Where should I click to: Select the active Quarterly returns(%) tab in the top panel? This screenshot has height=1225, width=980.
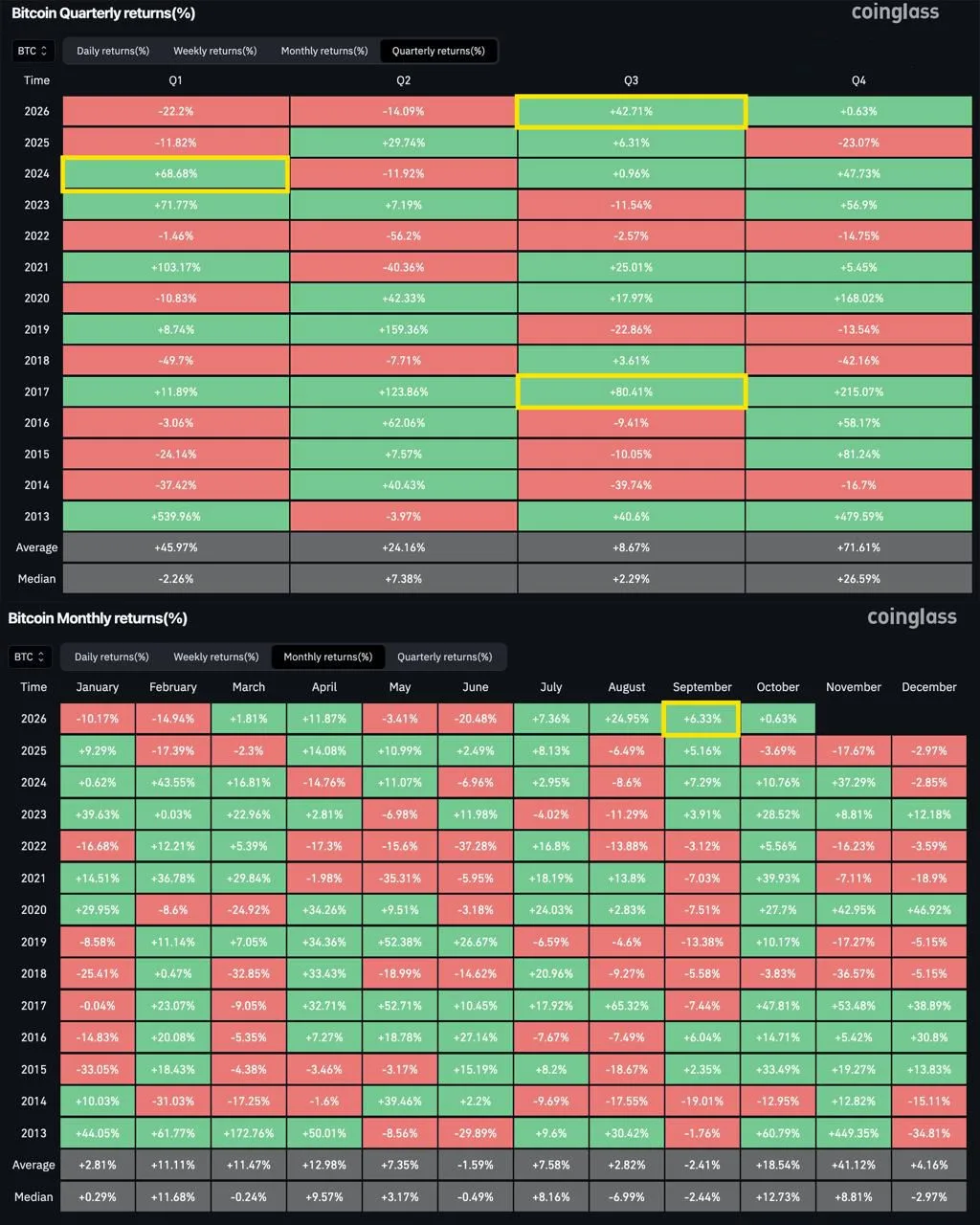click(438, 51)
